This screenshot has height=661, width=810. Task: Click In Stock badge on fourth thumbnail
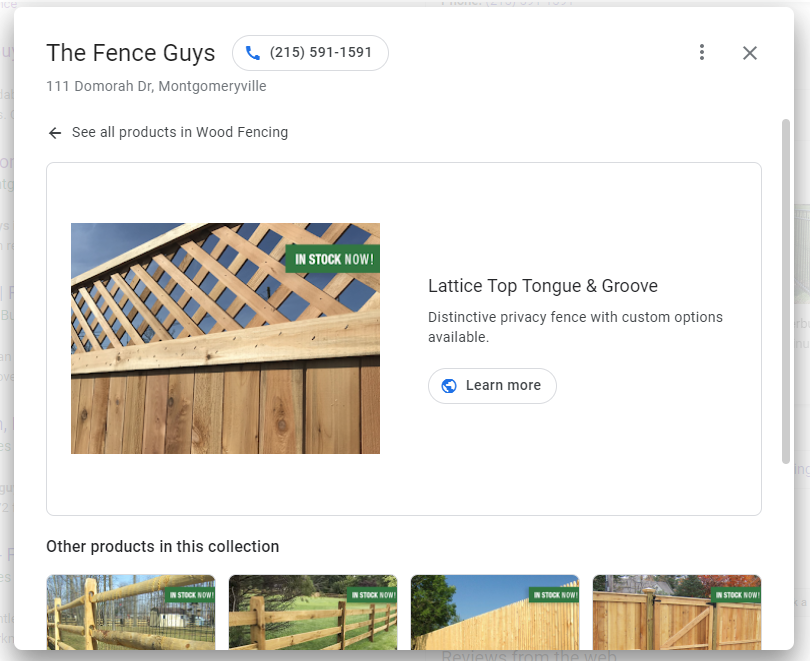pos(735,595)
